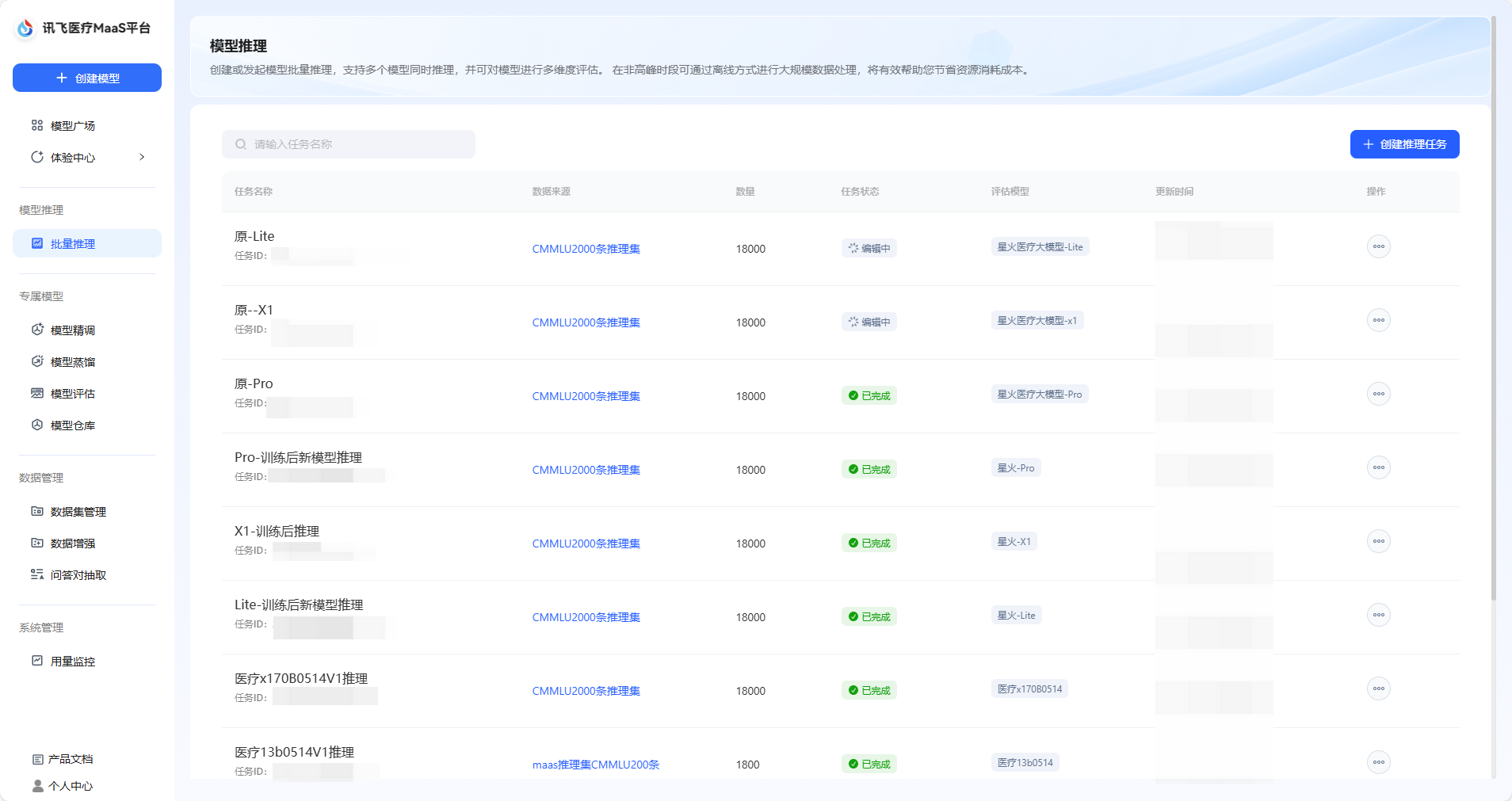Image resolution: width=1512 pixels, height=801 pixels.
Task: Open more actions for Pro-训练后新模型推理 row
Action: click(1379, 467)
